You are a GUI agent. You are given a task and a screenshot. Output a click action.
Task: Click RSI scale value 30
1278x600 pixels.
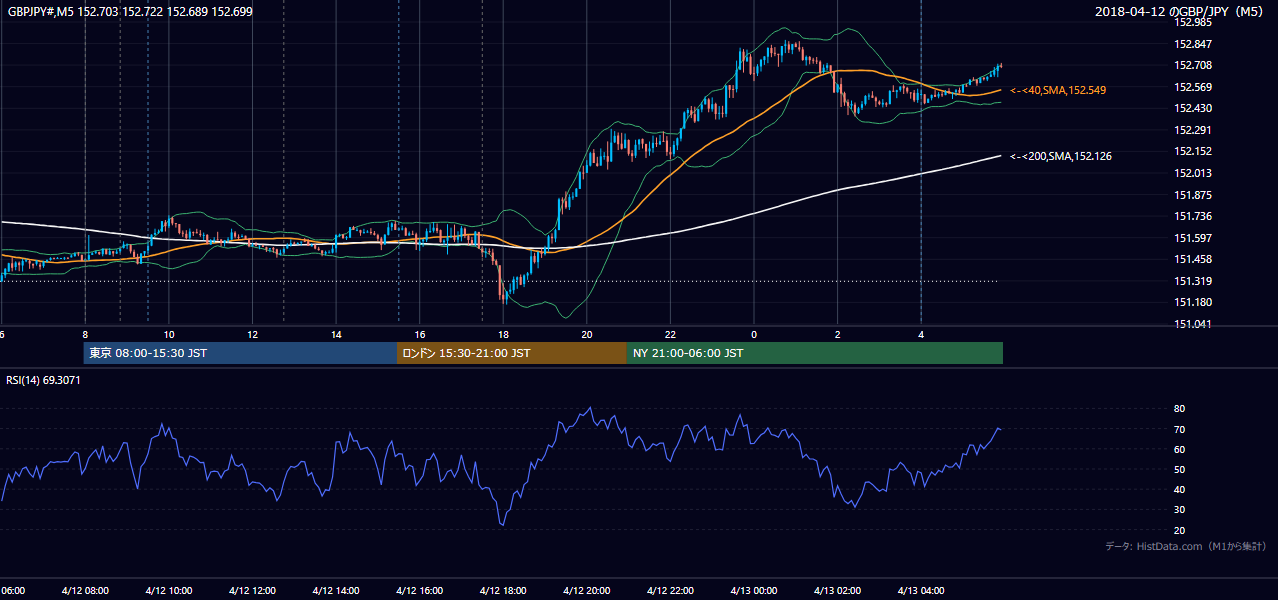pyautogui.click(x=1180, y=511)
